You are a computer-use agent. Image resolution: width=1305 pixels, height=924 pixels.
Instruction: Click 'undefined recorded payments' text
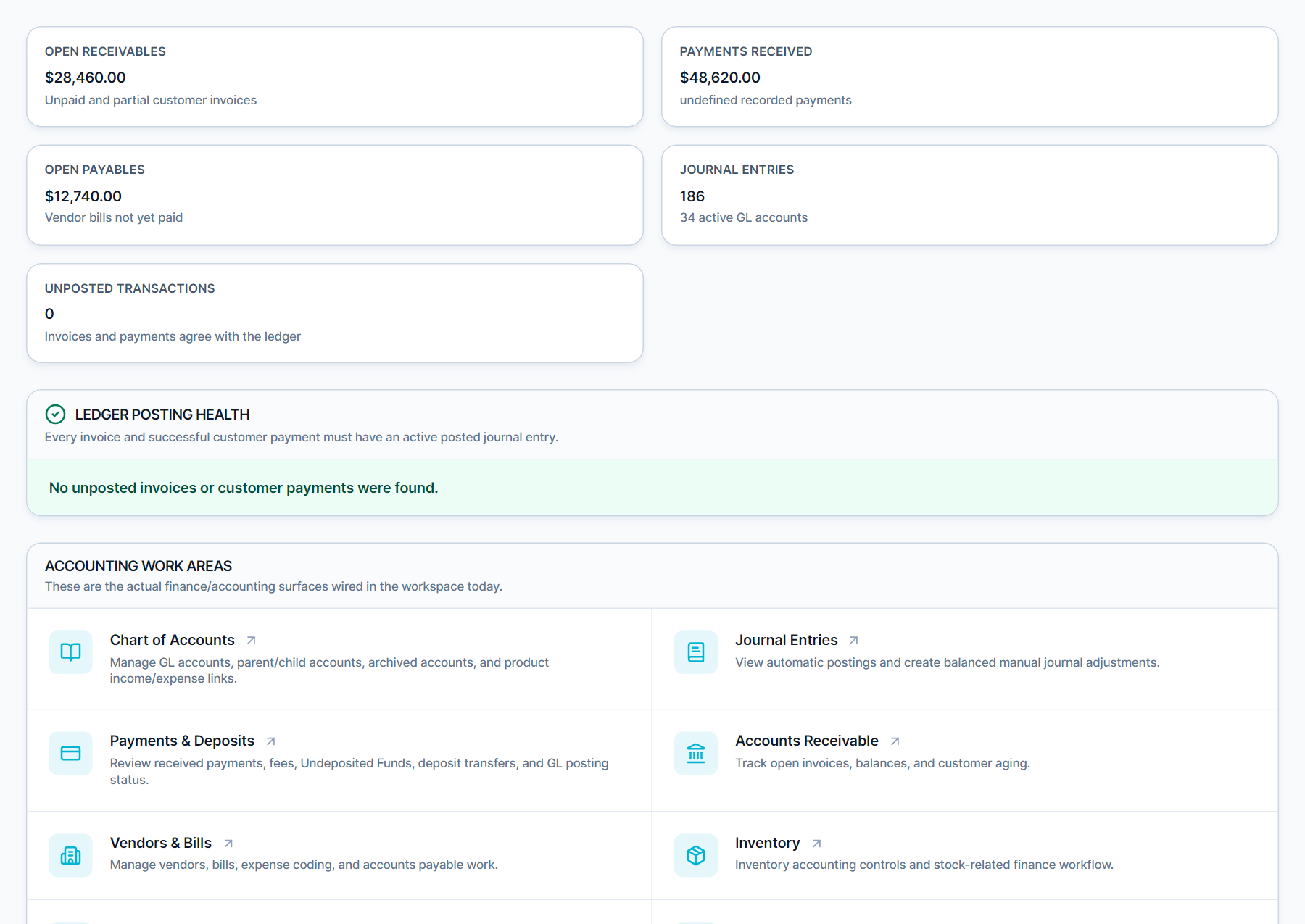(766, 100)
